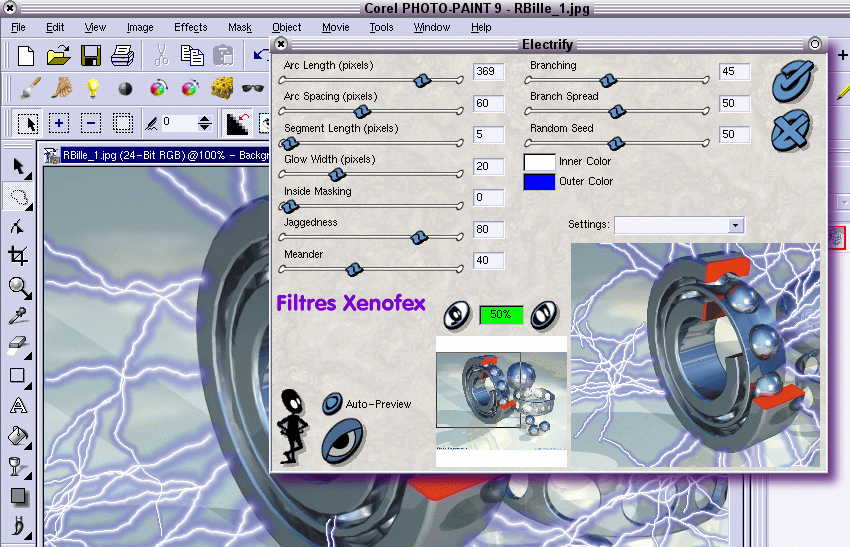Click the Meander slider handle
This screenshot has height=547, width=850.
tap(354, 269)
